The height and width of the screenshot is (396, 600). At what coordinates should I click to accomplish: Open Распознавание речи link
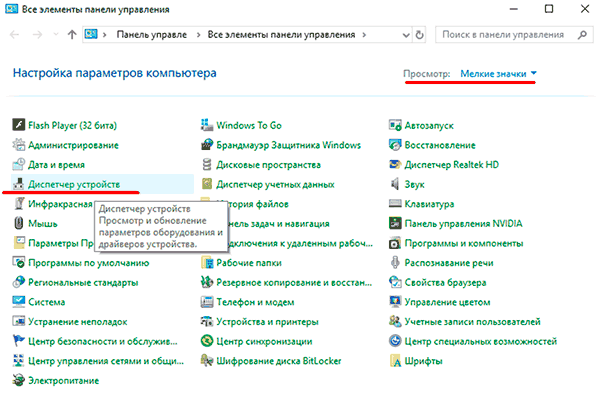[449, 263]
